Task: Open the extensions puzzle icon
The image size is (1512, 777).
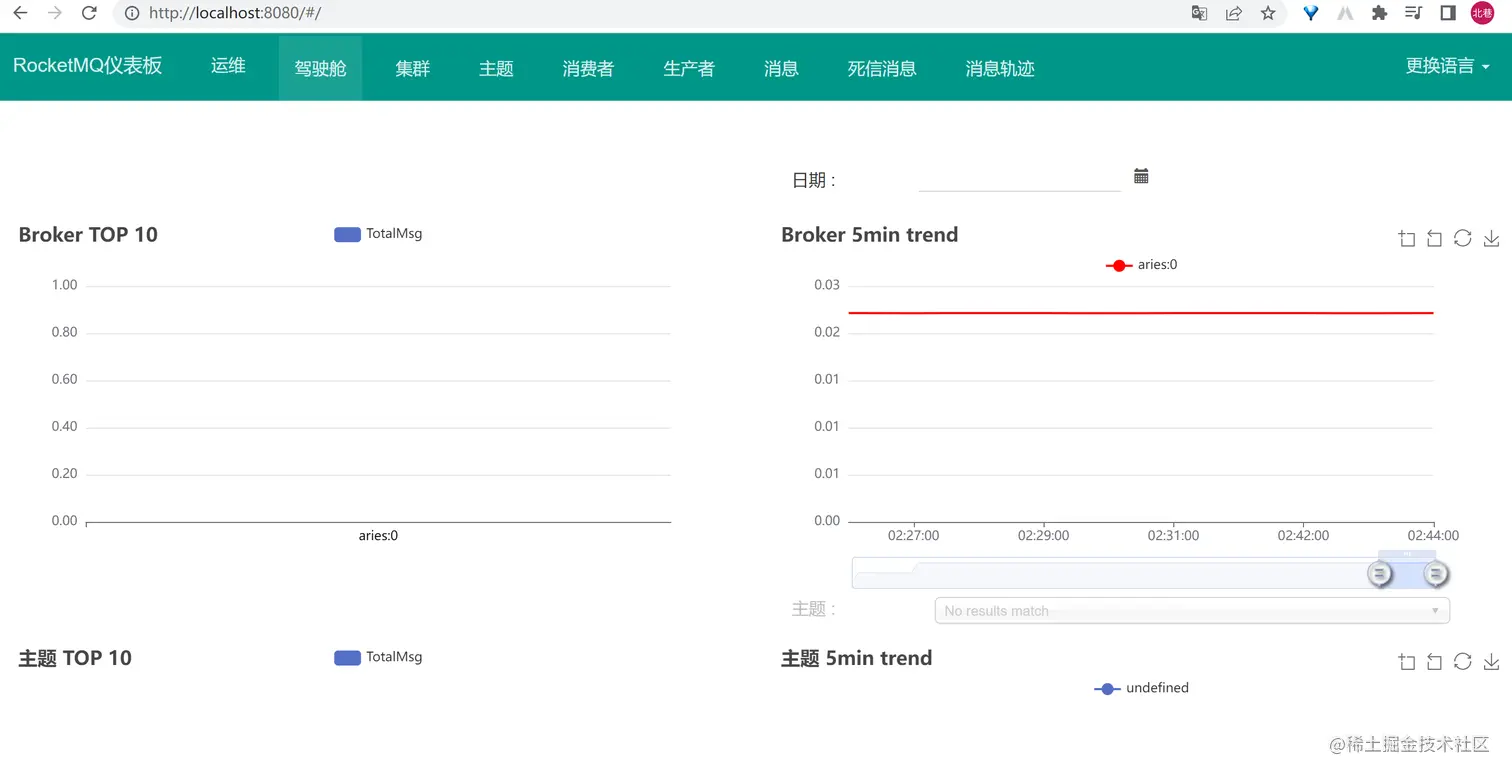Action: click(x=1379, y=13)
